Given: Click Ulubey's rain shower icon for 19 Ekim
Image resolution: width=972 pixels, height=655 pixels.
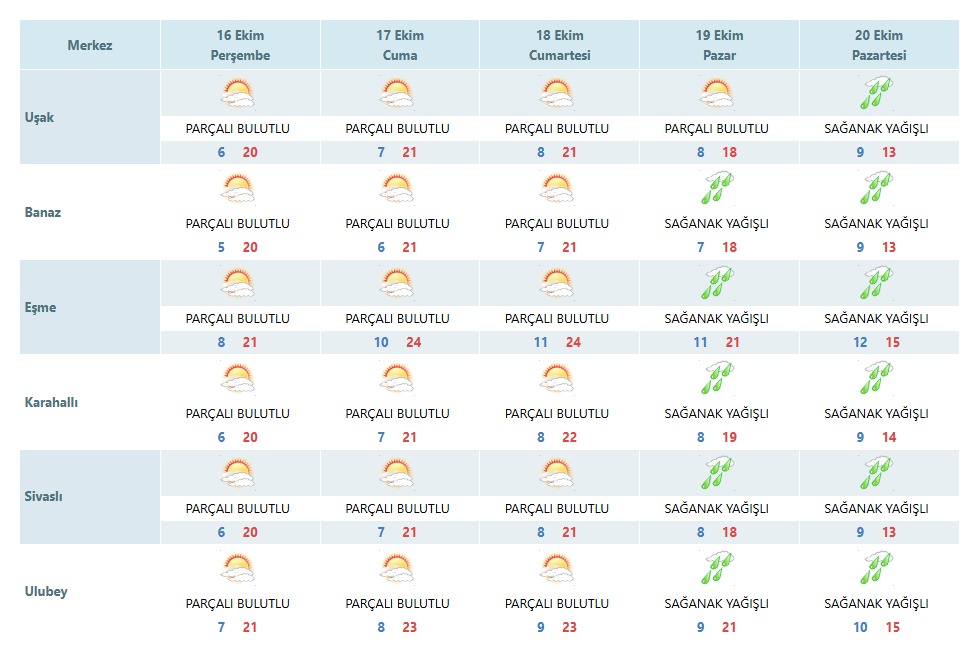Looking at the screenshot, I should [717, 569].
